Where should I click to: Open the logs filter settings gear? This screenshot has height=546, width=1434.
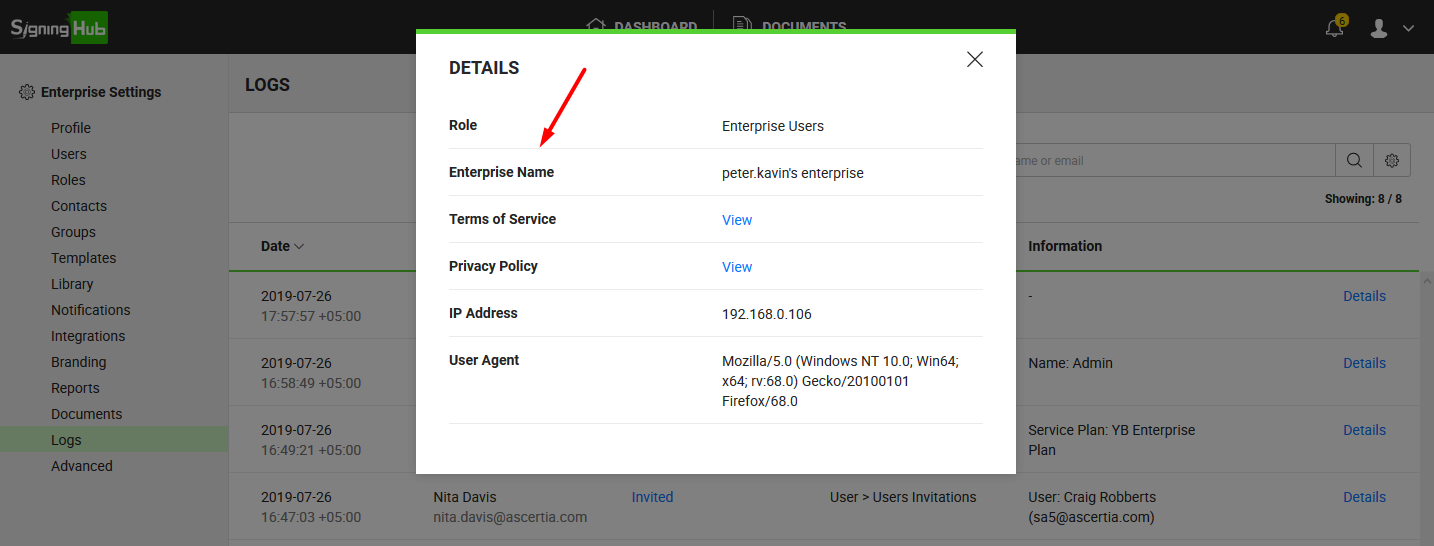pos(1391,160)
